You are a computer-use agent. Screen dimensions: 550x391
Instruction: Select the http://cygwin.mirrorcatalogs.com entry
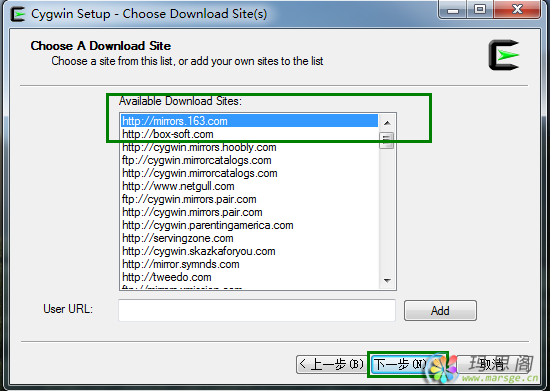coord(249,173)
